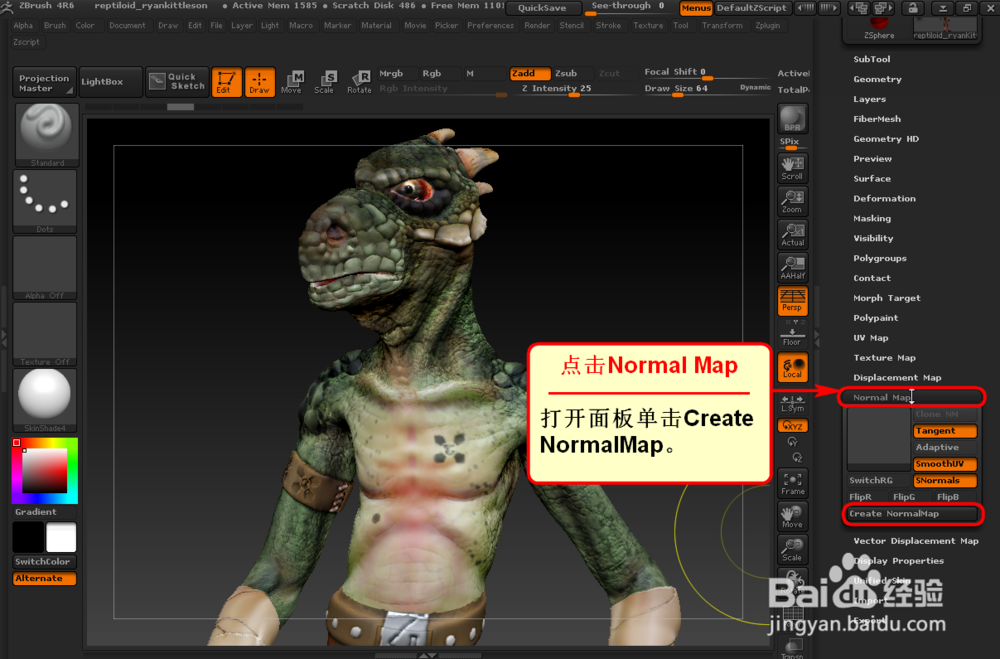The height and width of the screenshot is (659, 1000).
Task: Click the Zoom canvas icon
Action: [793, 201]
